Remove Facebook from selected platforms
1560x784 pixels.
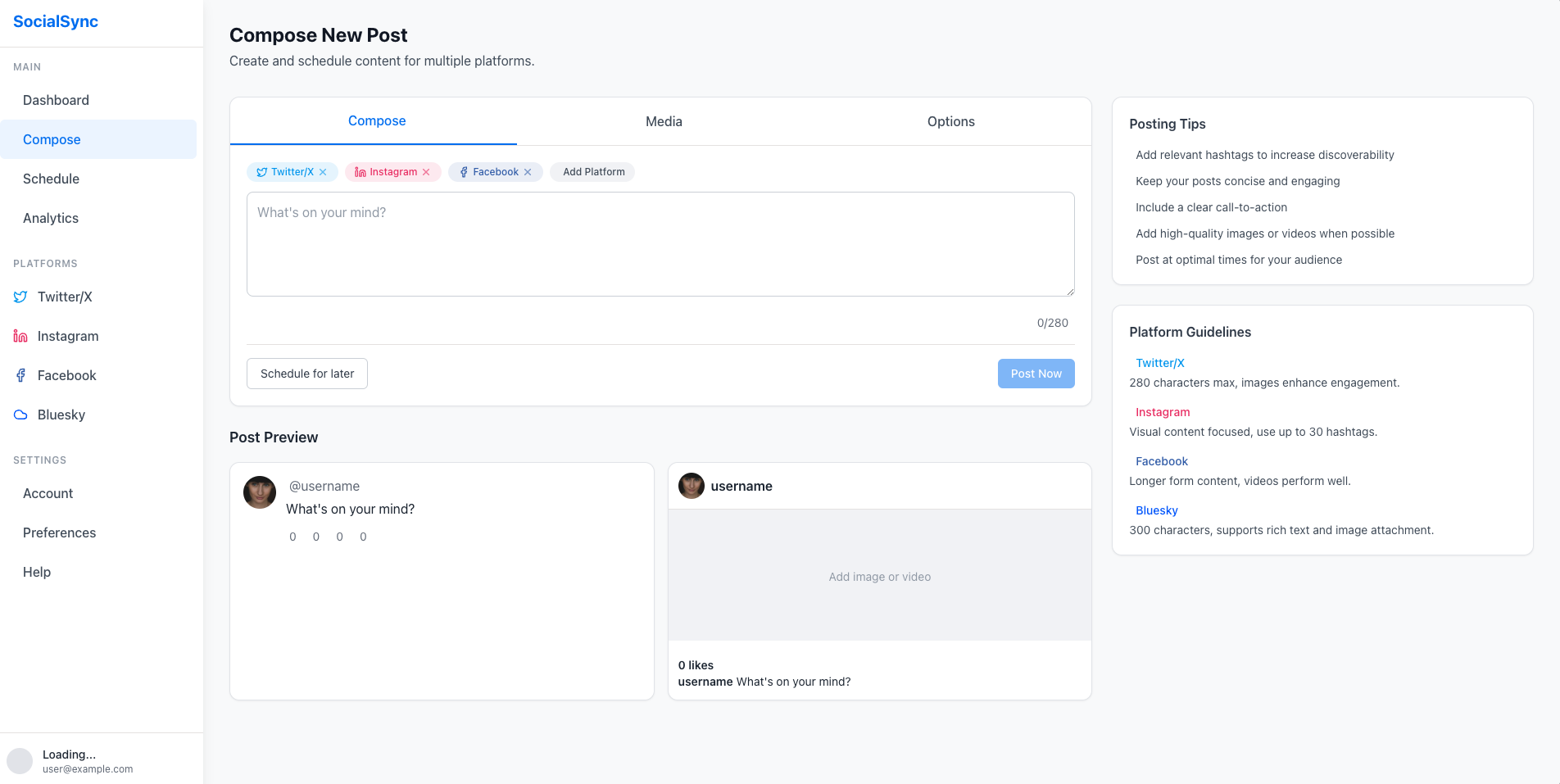[528, 172]
